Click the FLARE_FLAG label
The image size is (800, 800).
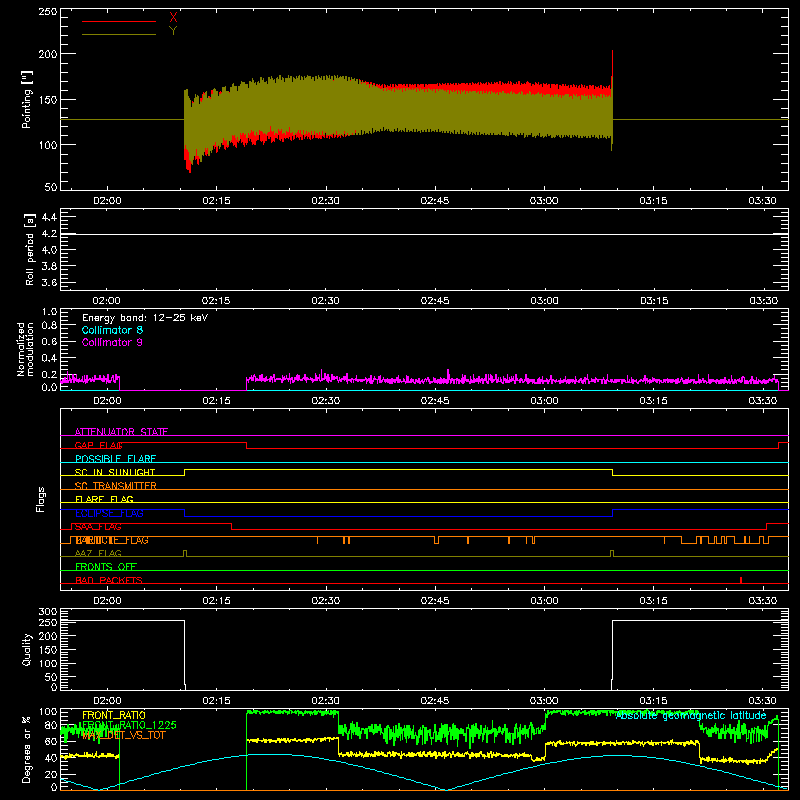(x=104, y=499)
